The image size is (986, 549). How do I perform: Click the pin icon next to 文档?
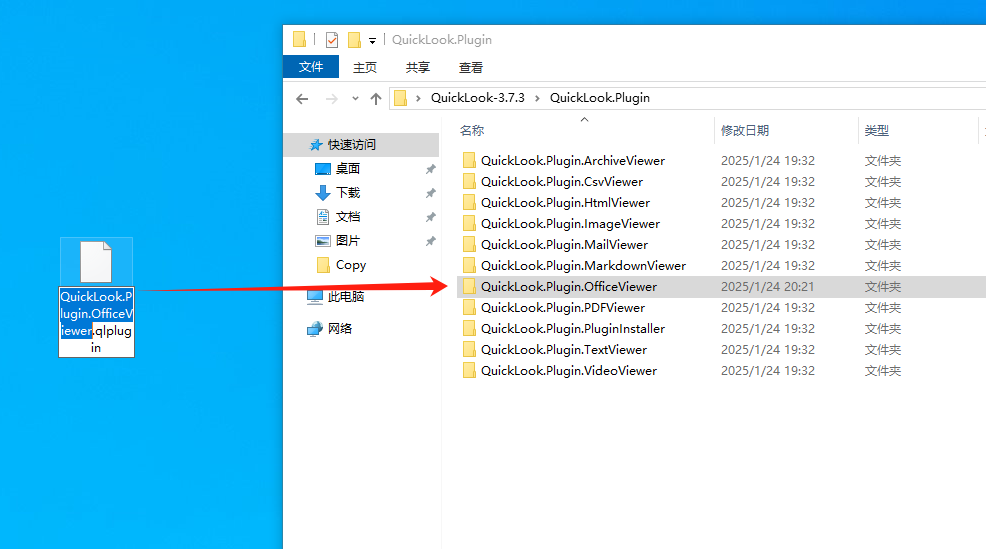pyautogui.click(x=431, y=217)
